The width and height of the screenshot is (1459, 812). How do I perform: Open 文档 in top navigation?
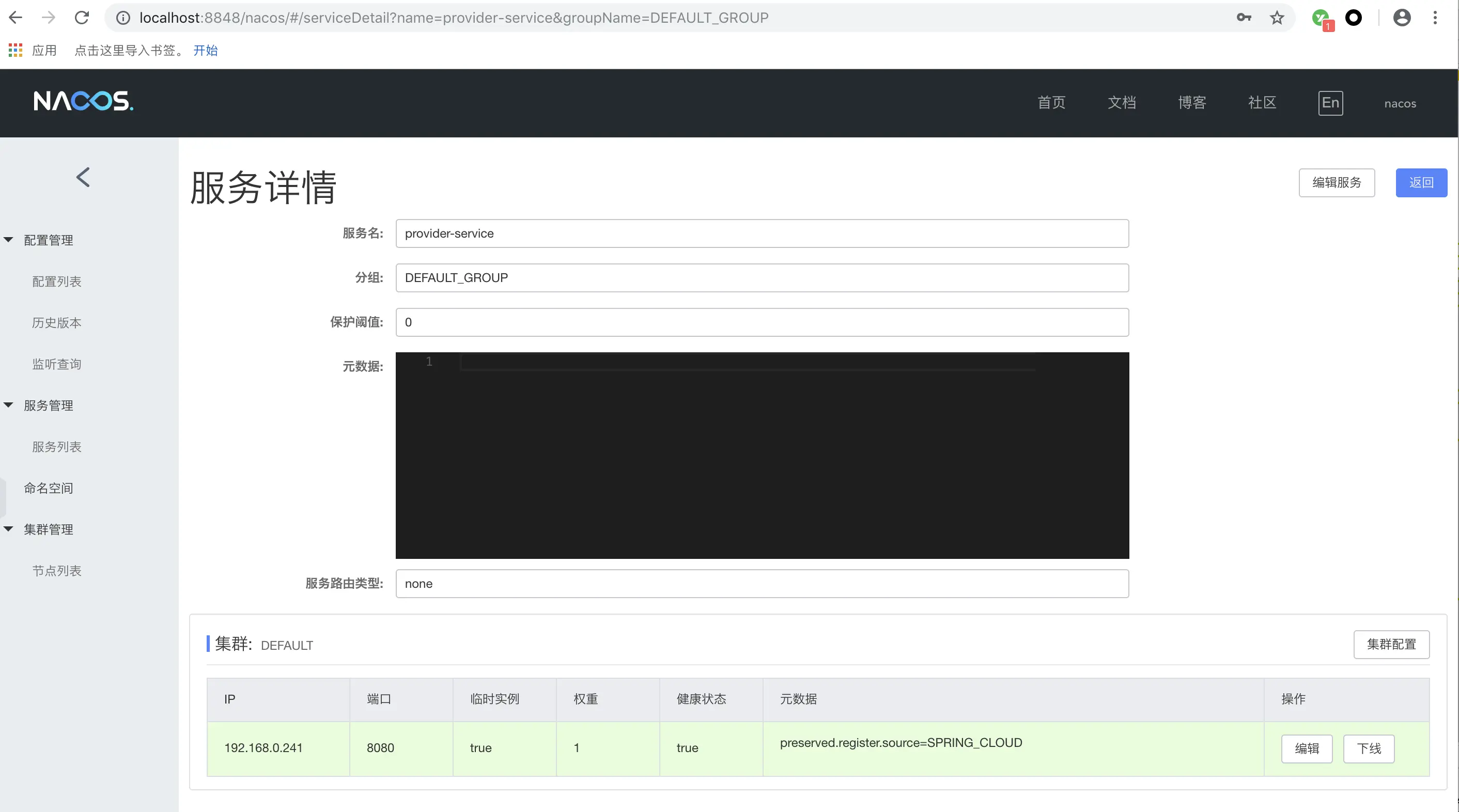click(x=1122, y=103)
